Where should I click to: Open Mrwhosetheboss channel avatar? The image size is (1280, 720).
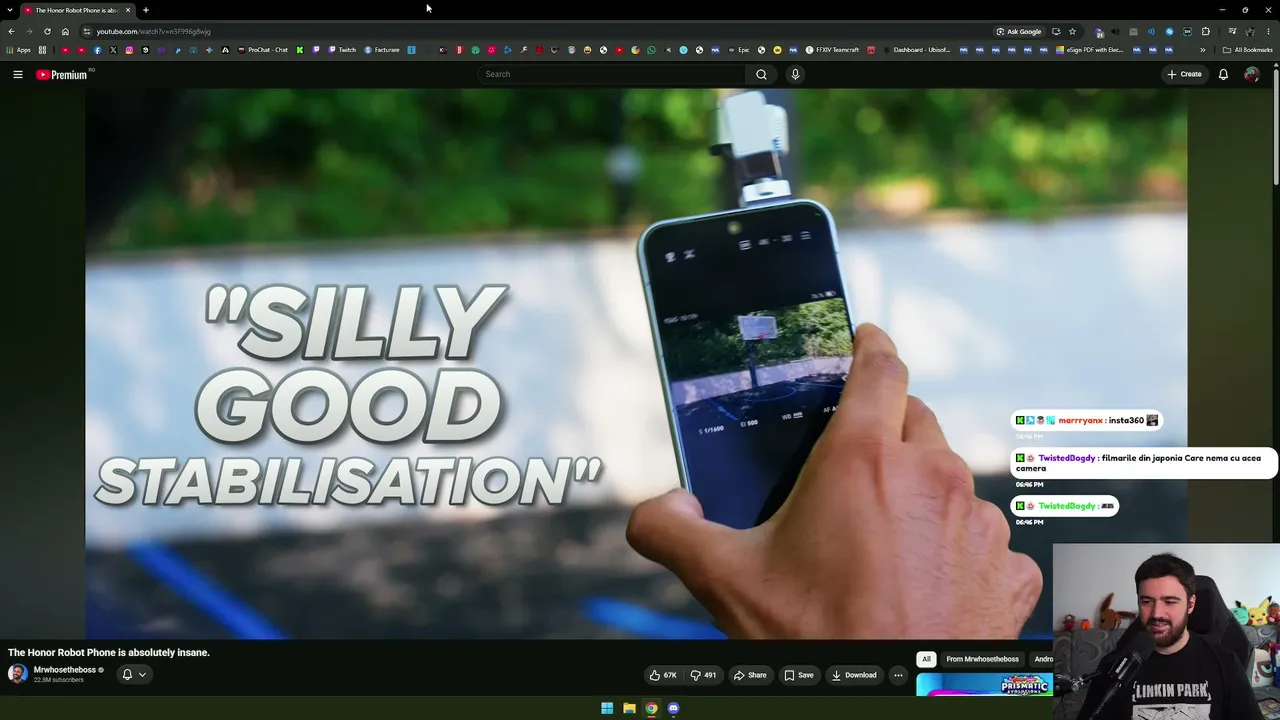[18, 673]
